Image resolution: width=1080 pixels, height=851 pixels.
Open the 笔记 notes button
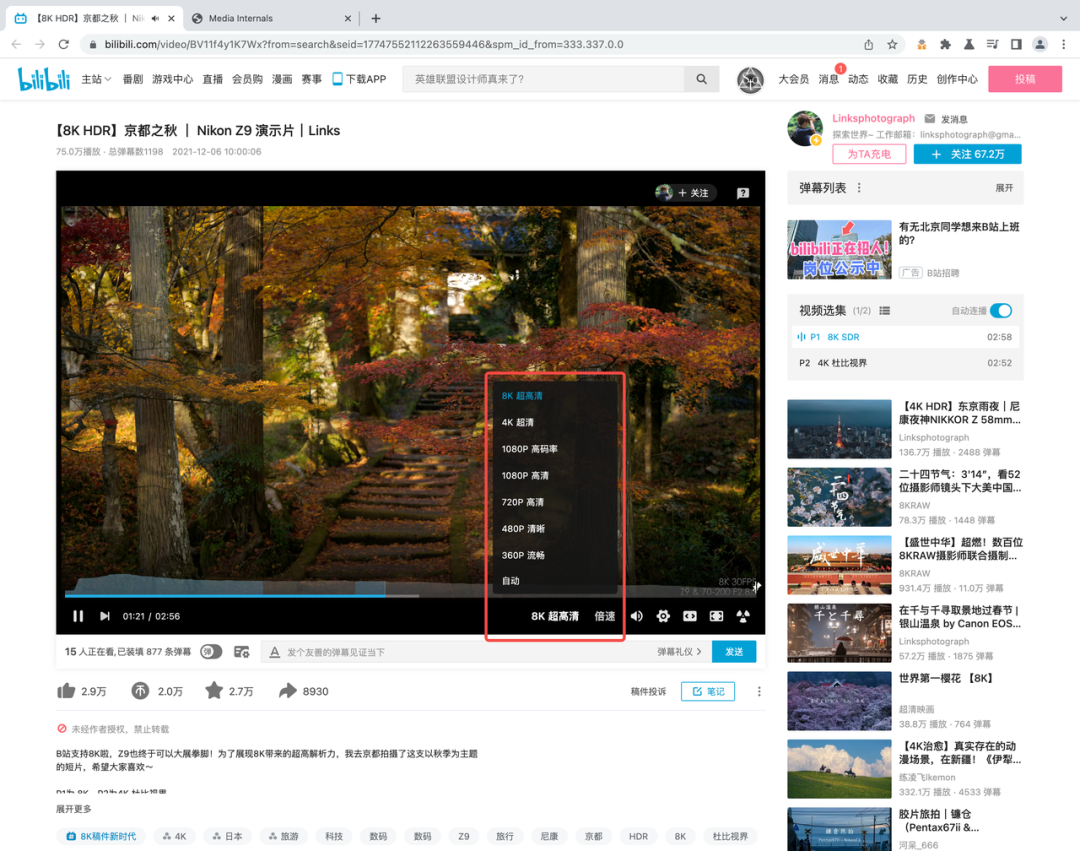pos(707,691)
